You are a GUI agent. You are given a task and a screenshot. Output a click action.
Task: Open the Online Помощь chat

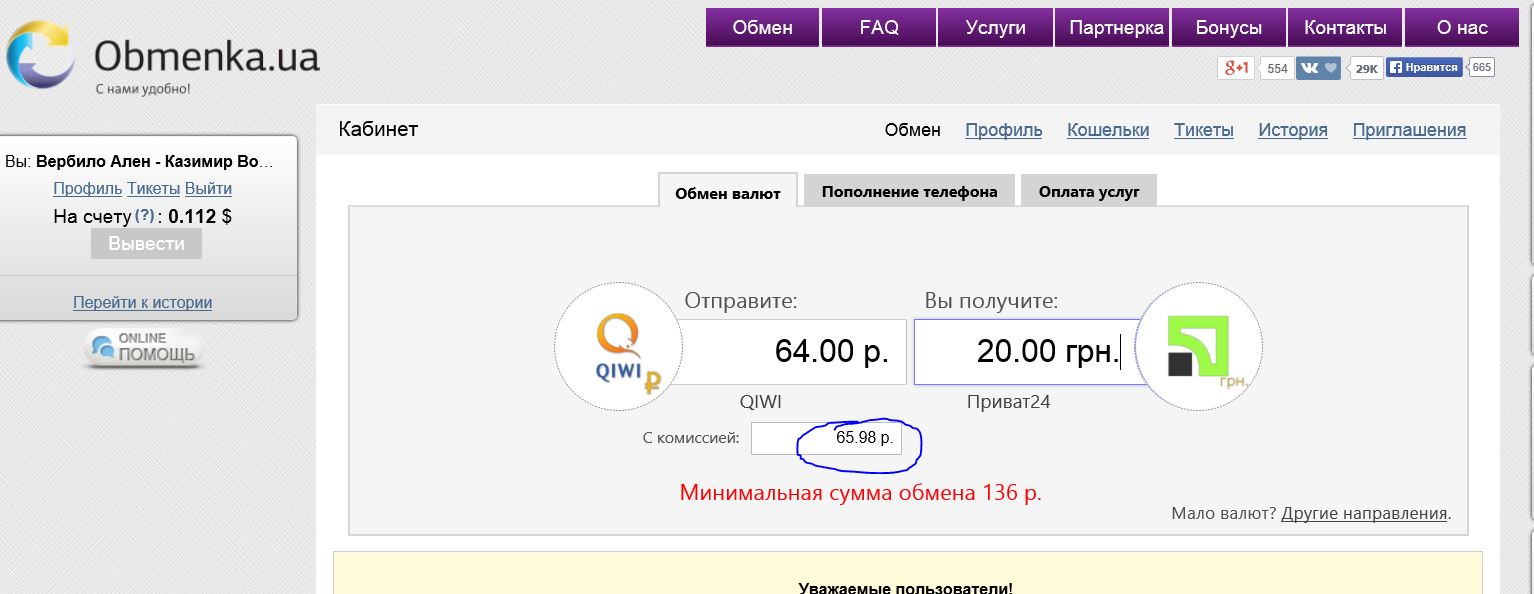tap(146, 348)
